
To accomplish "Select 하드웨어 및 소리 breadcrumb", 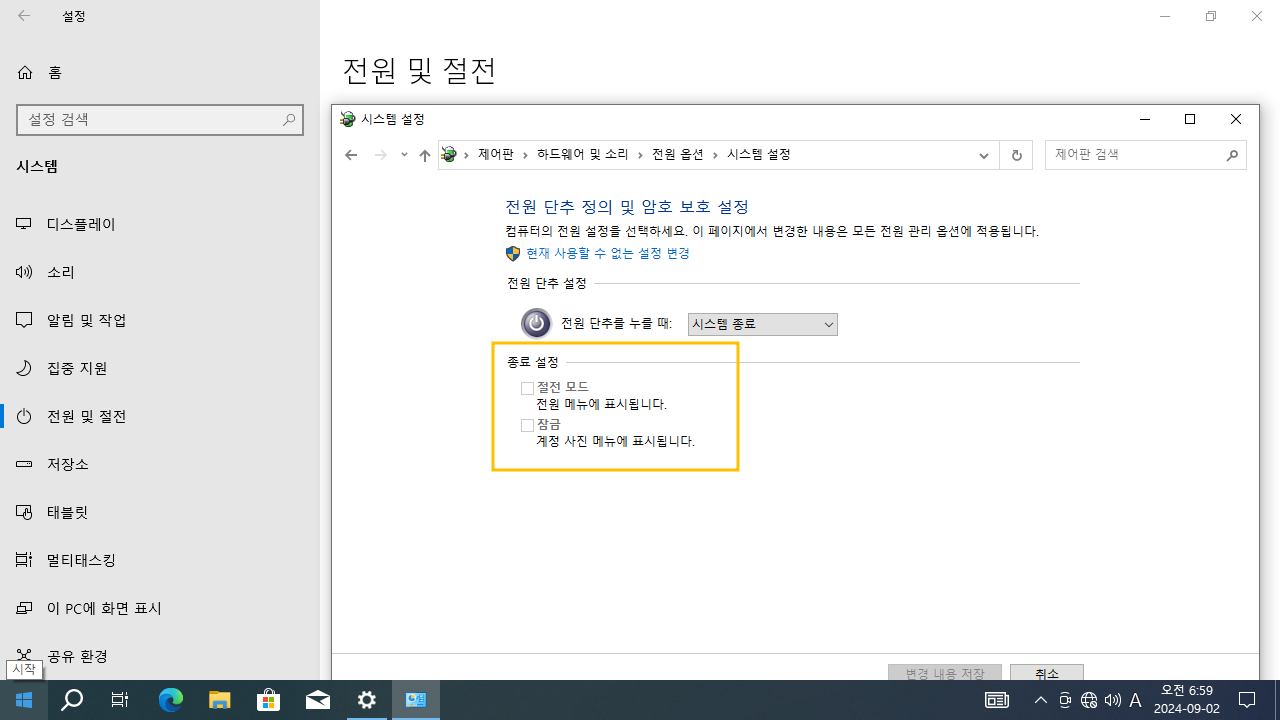I will [583, 155].
